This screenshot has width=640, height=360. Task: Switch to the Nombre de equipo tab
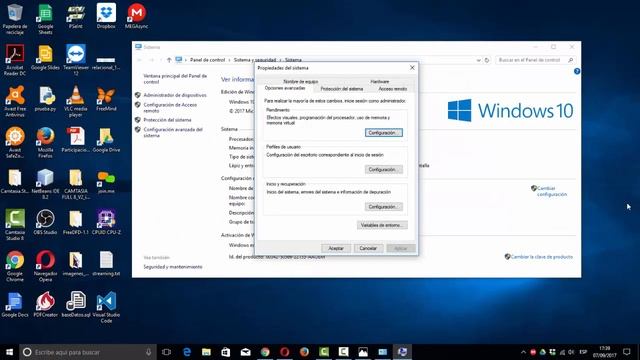click(300, 82)
